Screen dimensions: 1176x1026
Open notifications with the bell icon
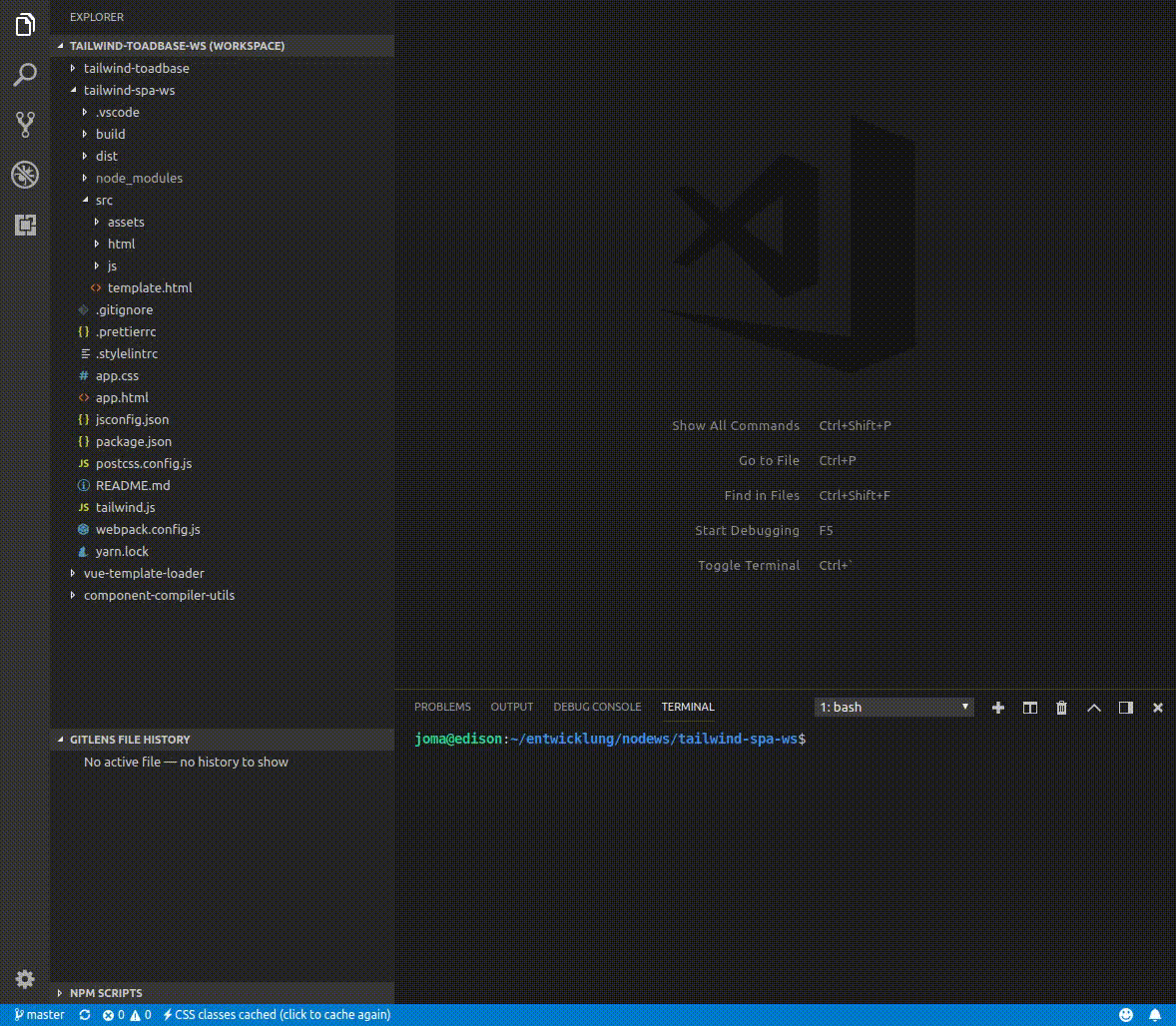pos(1155,1014)
